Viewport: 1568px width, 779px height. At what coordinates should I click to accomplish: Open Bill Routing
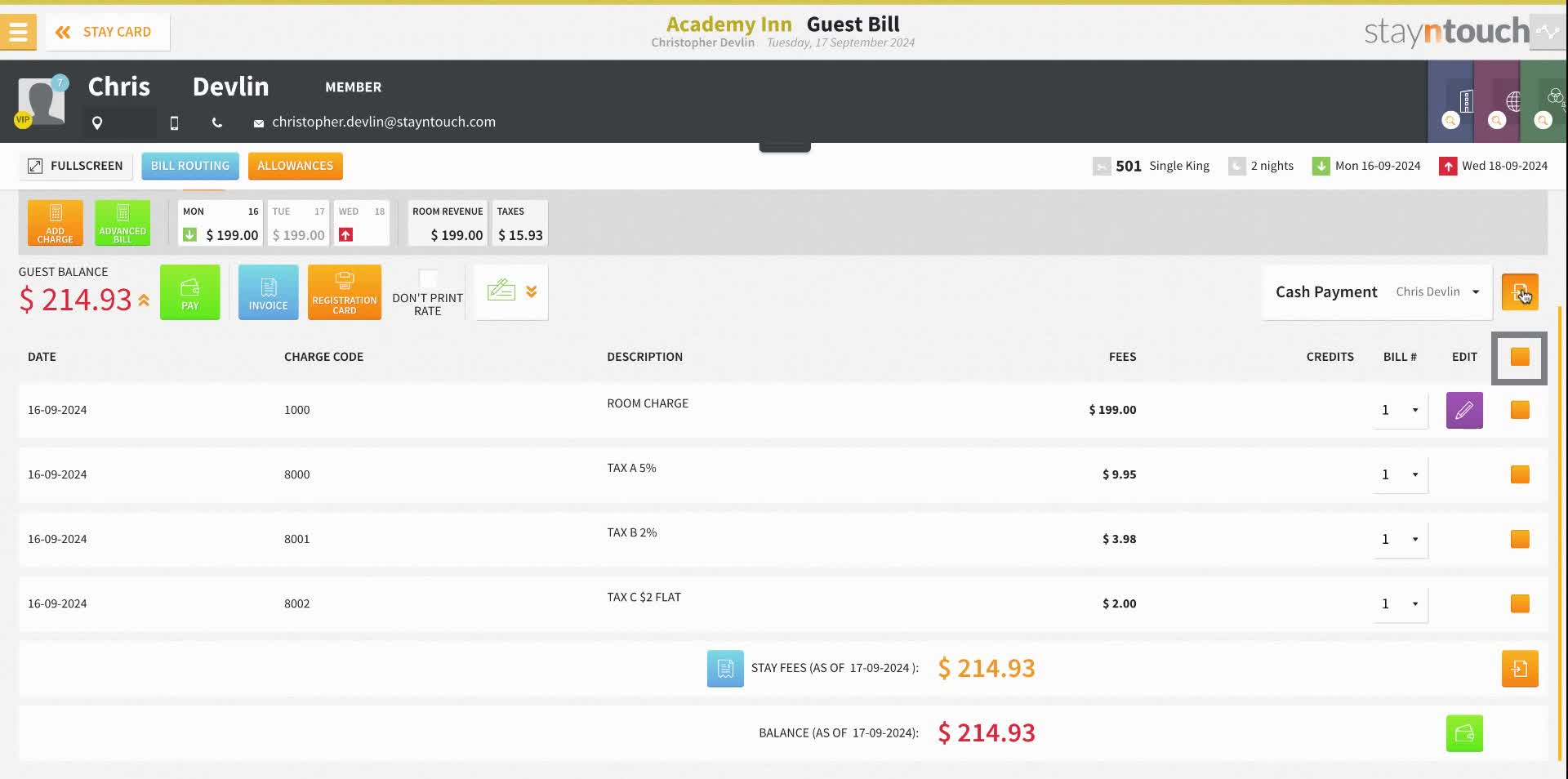190,166
